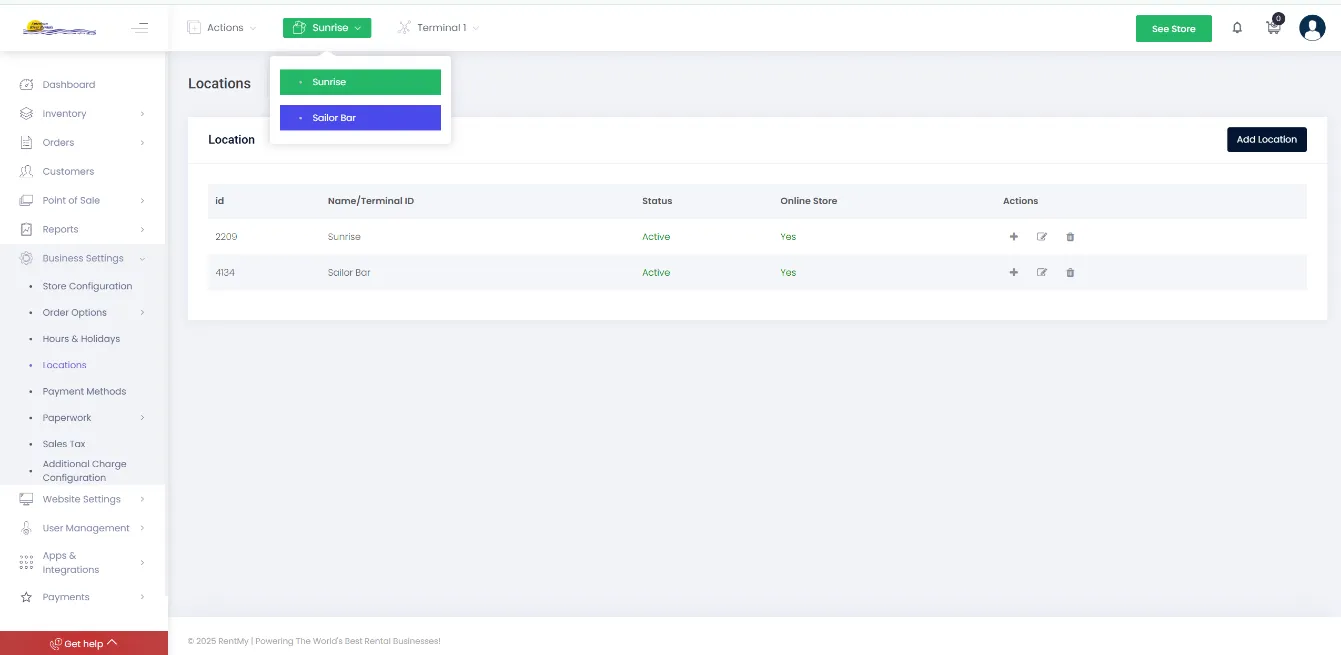1341x655 pixels.
Task: Open the shopping cart icon
Action: tap(1272, 27)
